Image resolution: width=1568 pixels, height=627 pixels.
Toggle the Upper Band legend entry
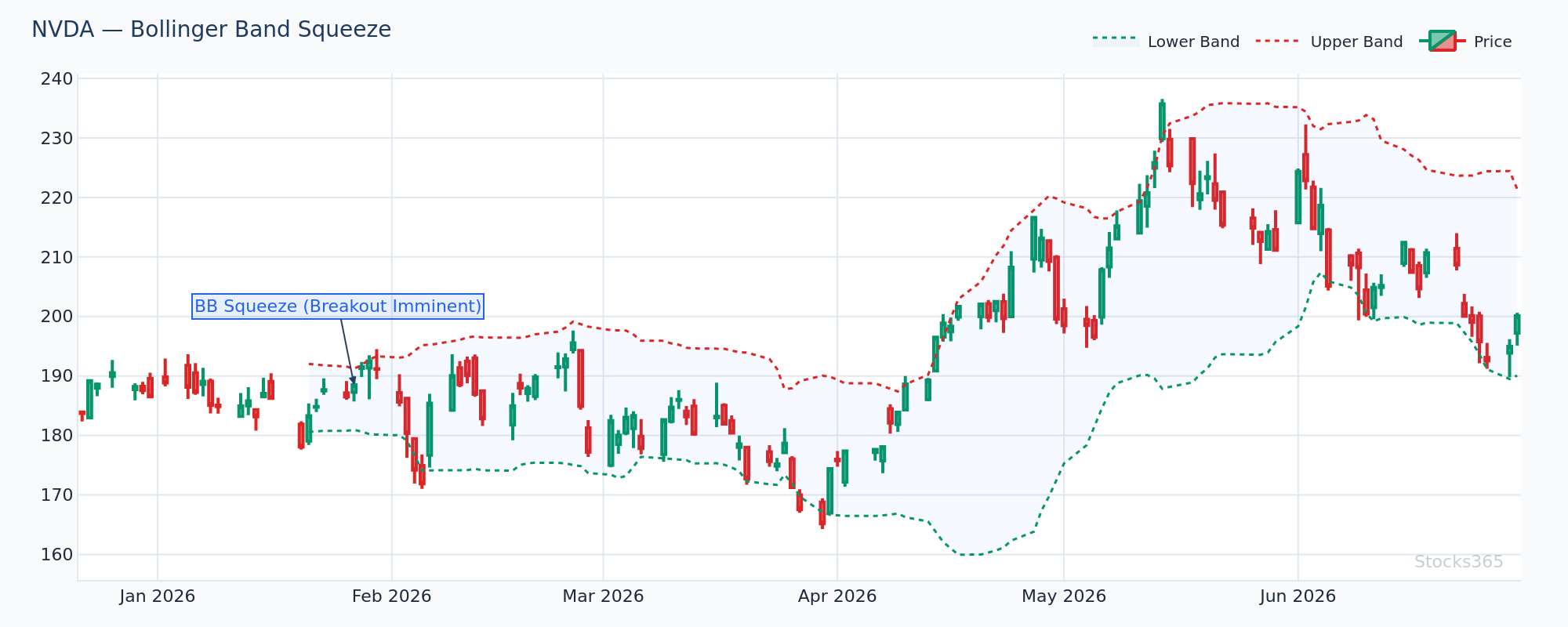1330,42
